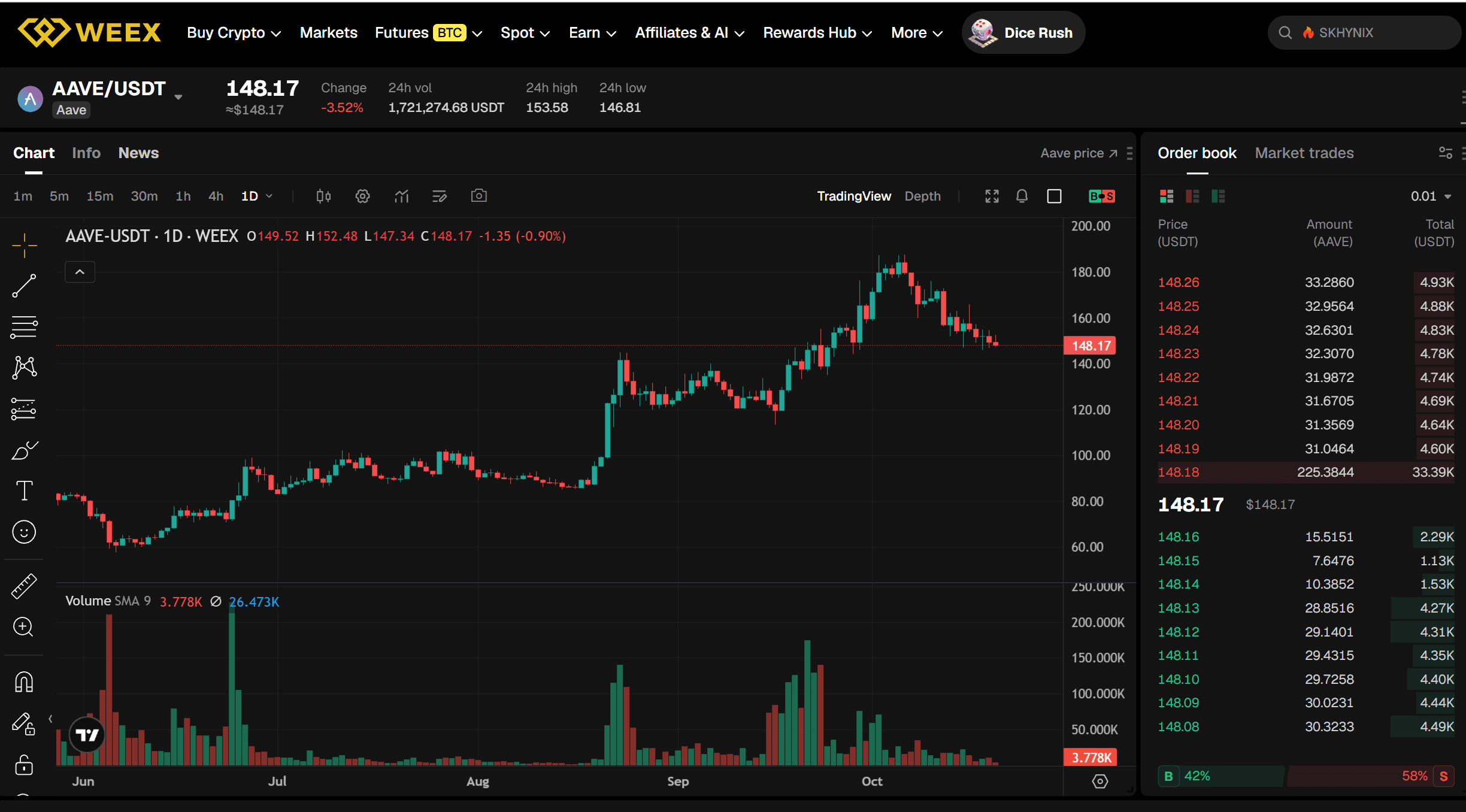Open the forecasting and measurement tools
The width and height of the screenshot is (1466, 812).
(x=24, y=409)
